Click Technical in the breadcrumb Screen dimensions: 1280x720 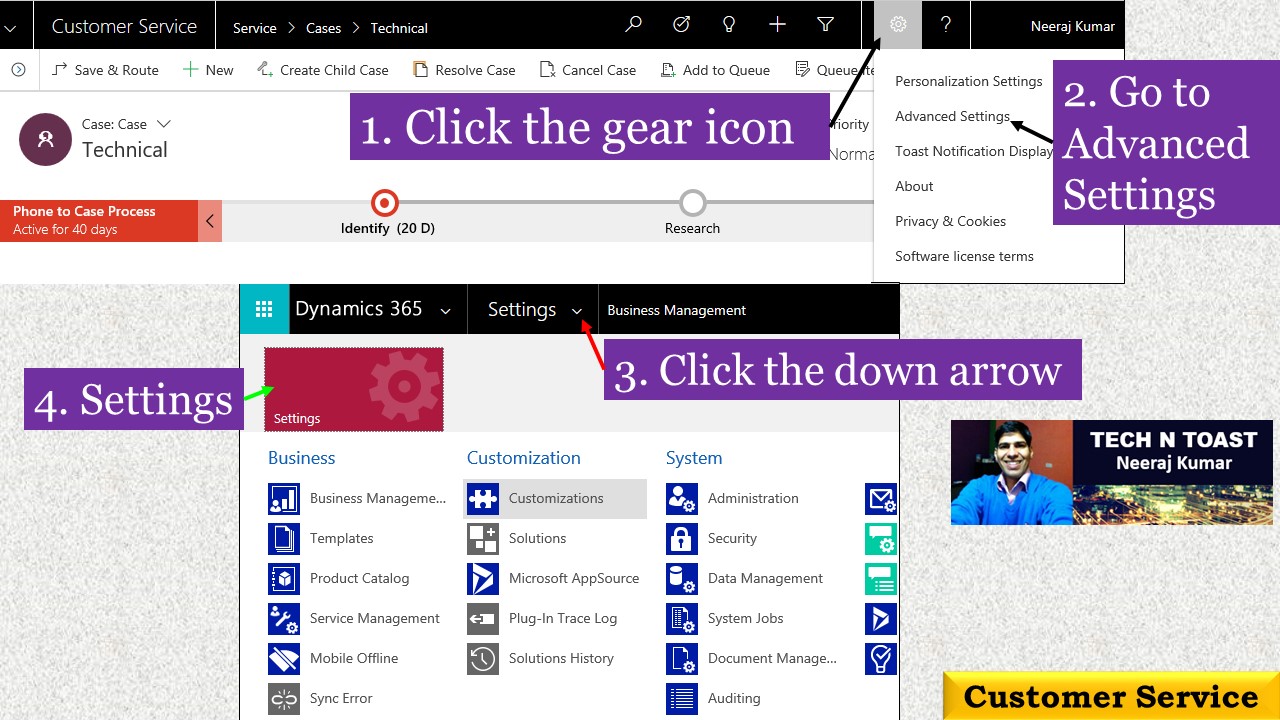point(399,28)
